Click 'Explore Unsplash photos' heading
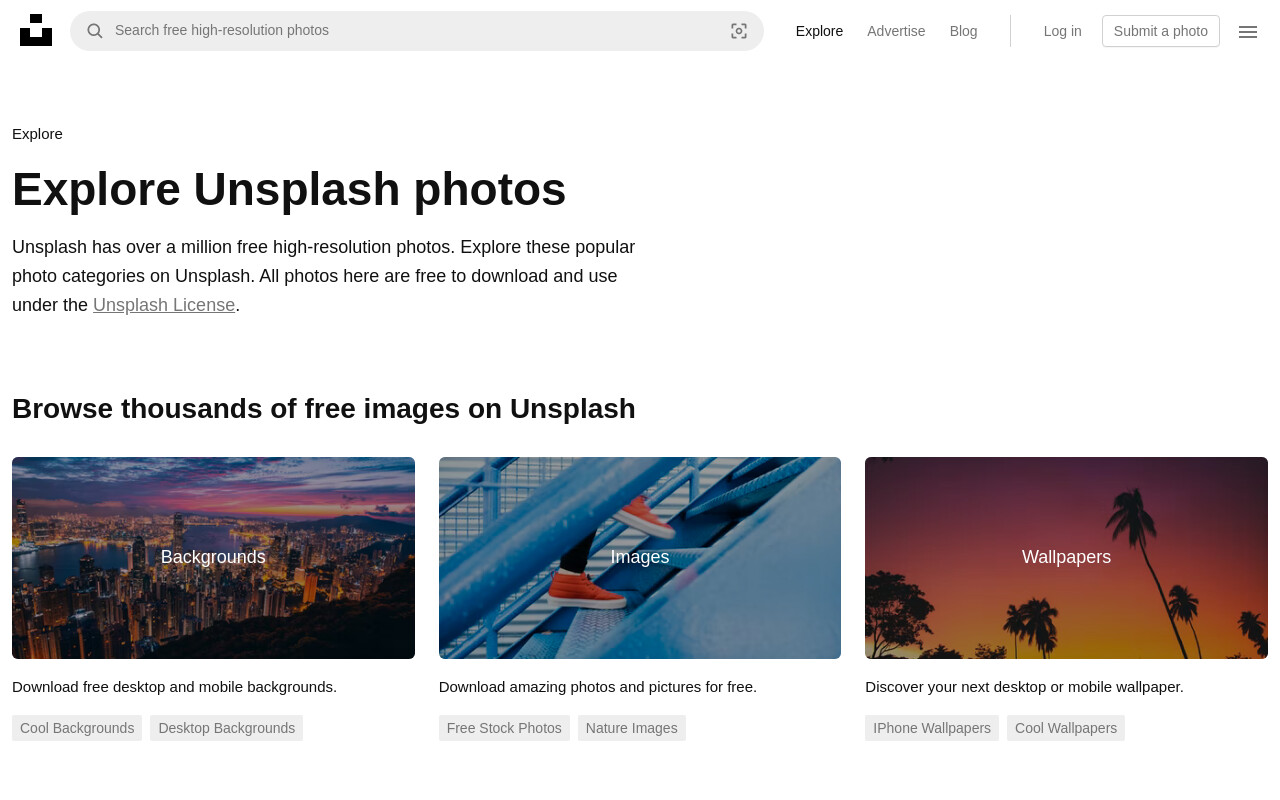This screenshot has height=800, width=1280. click(289, 190)
